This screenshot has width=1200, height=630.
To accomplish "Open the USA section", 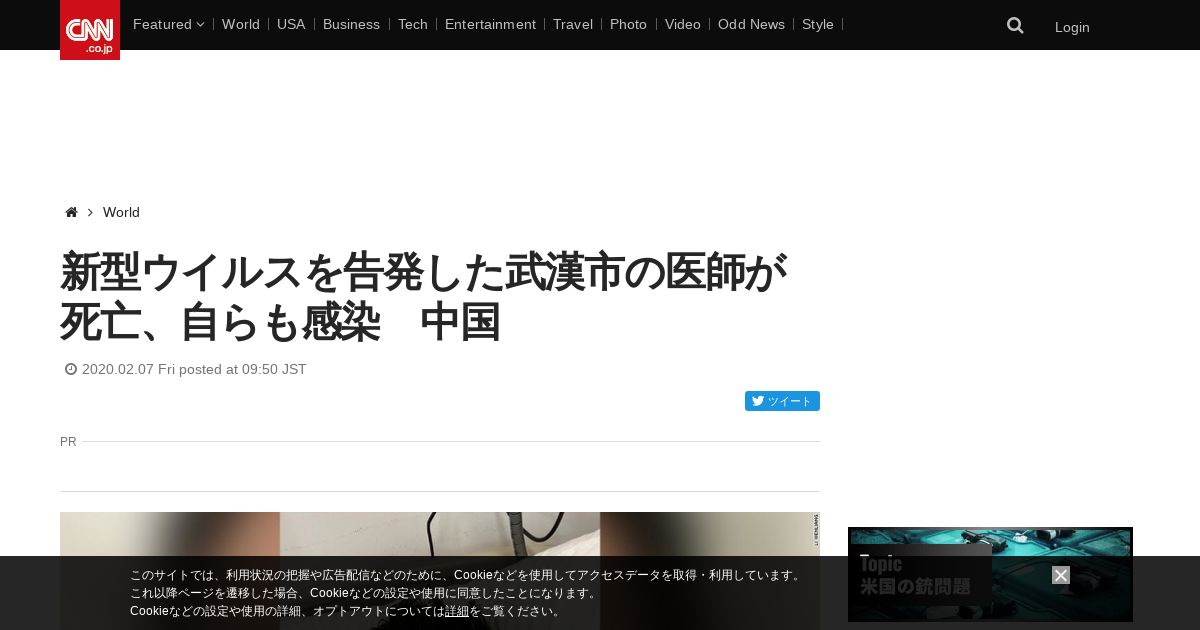I will [x=291, y=24].
